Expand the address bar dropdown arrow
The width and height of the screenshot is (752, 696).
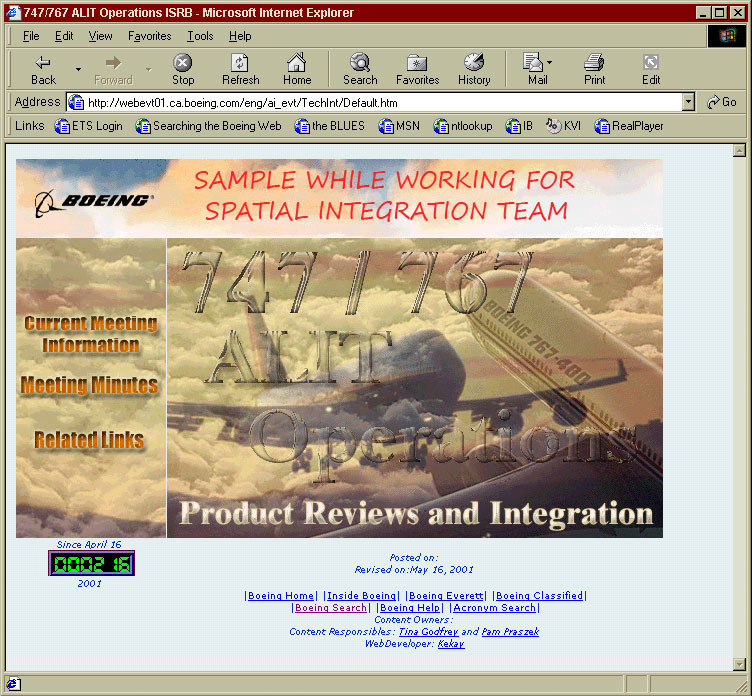pos(688,102)
